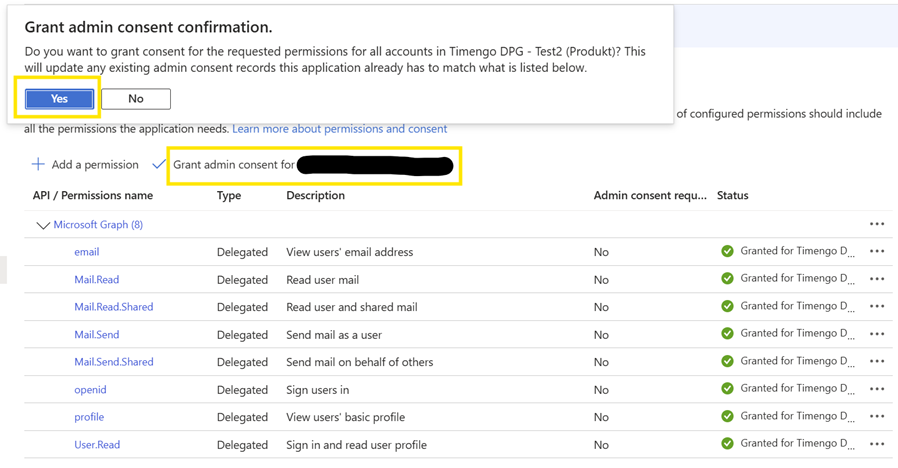Open the Mail.Send permission
Screen dimensions: 898x468
97,335
